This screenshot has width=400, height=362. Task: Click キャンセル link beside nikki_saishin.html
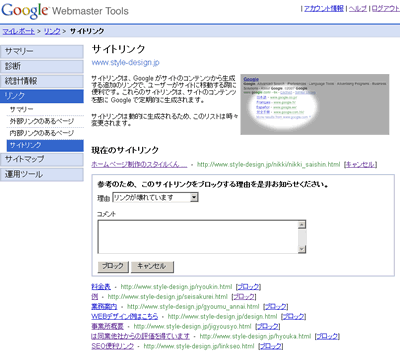pyautogui.click(x=360, y=164)
